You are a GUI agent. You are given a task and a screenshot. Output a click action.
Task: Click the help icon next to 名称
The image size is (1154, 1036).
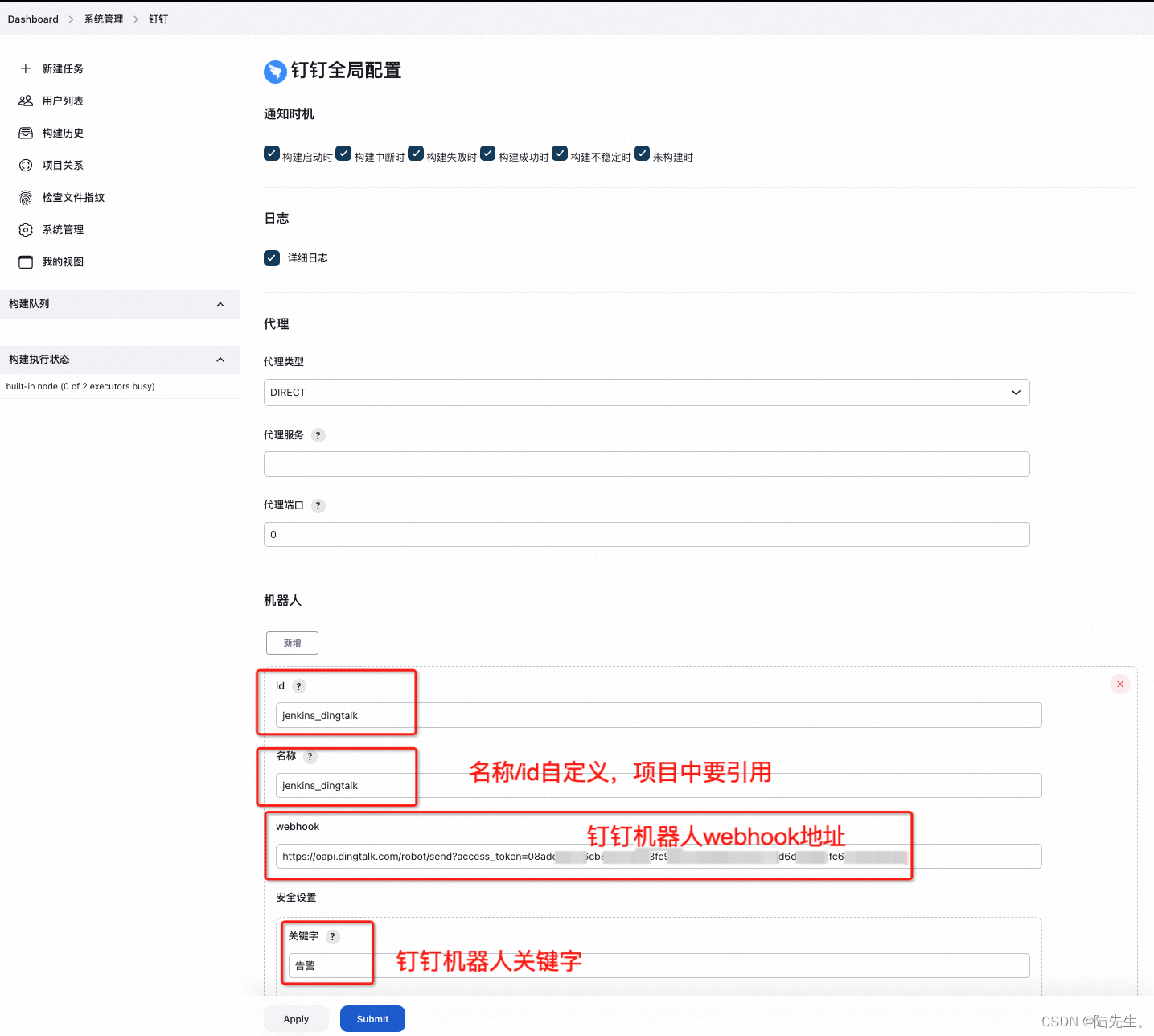[310, 757]
